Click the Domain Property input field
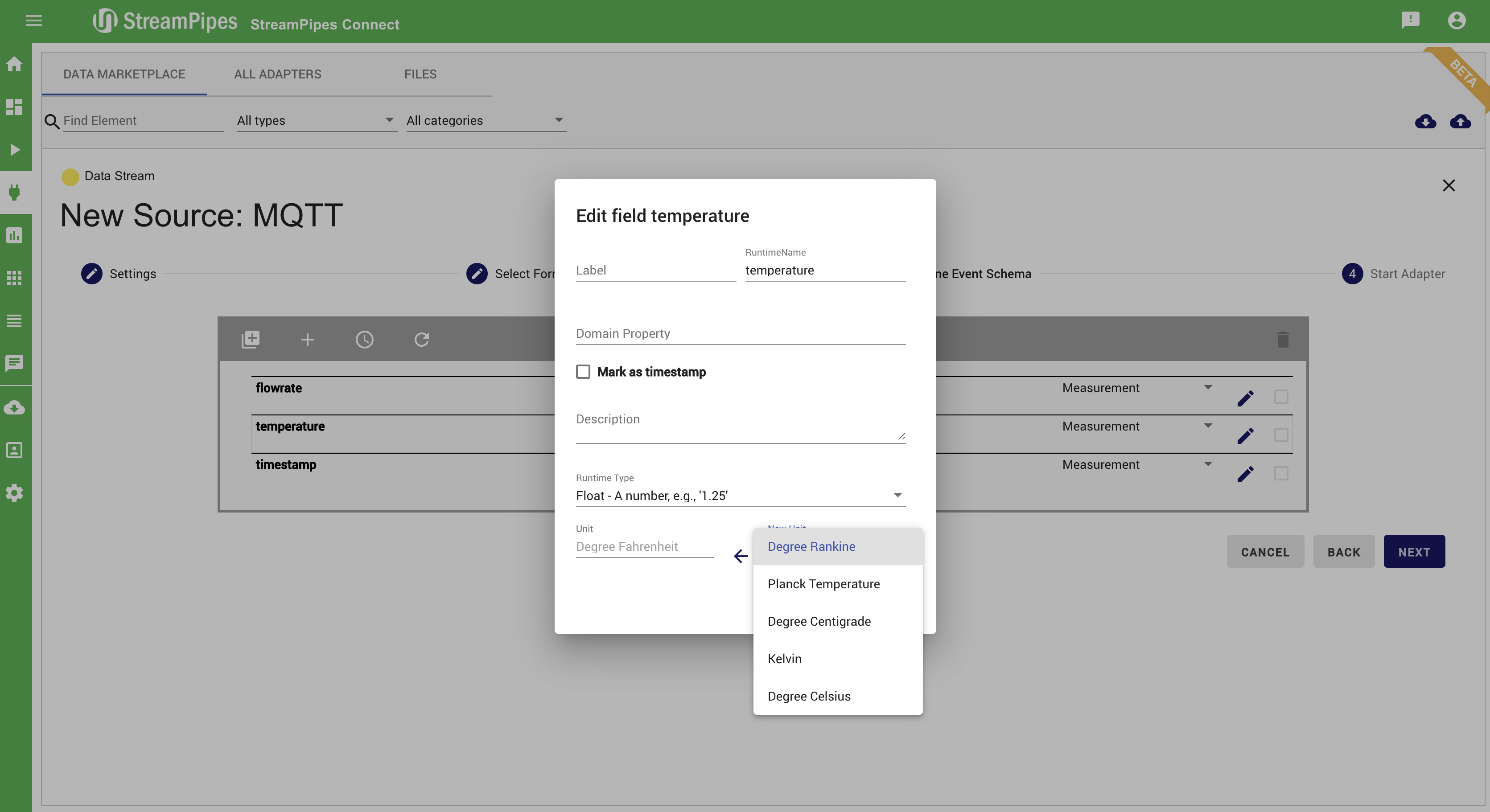1490x812 pixels. point(740,334)
